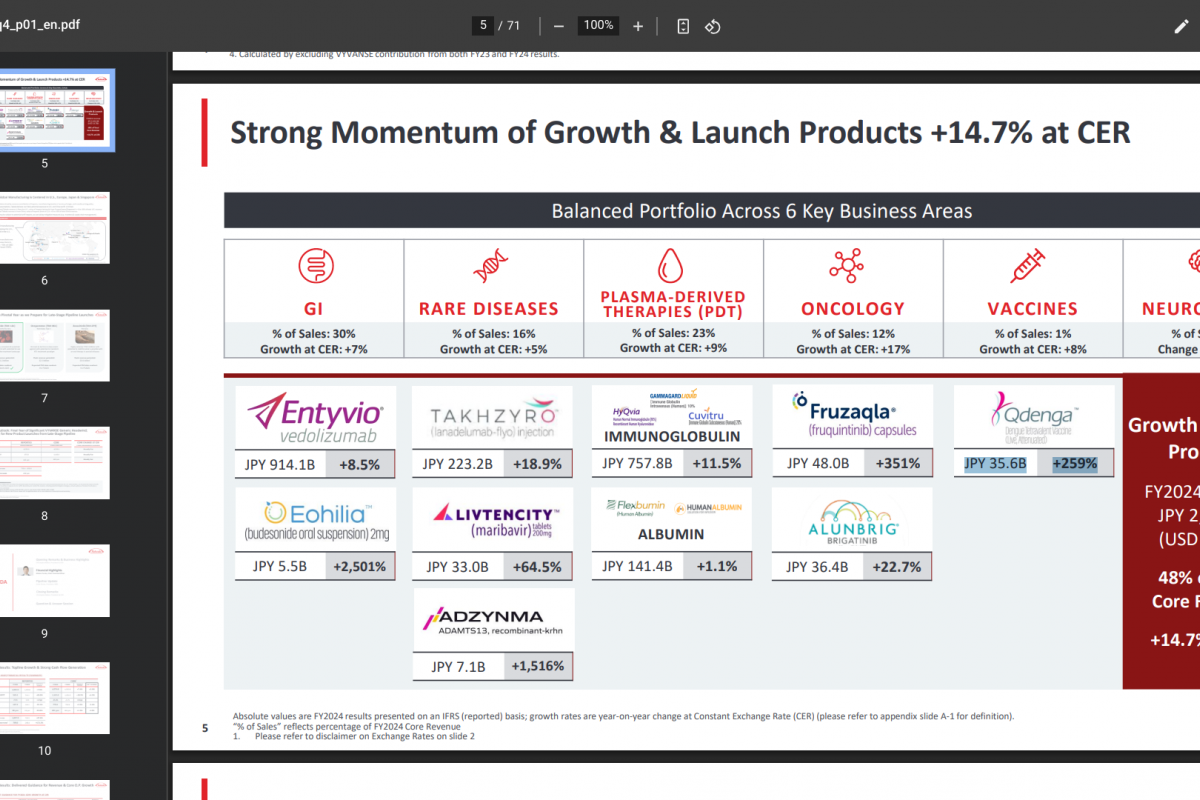Click the 'JPY 5.5B' Eohilia value
The width and height of the screenshot is (1200, 800).
279,566
